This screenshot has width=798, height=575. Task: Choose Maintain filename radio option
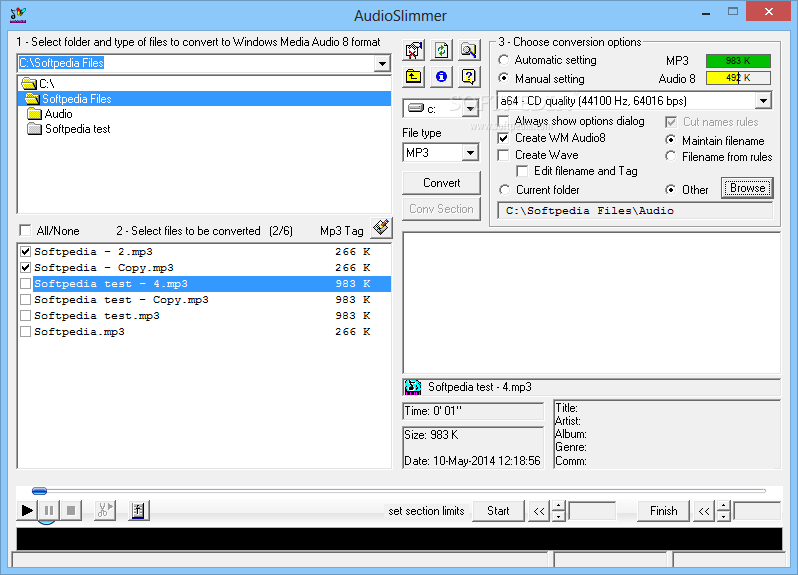click(671, 140)
